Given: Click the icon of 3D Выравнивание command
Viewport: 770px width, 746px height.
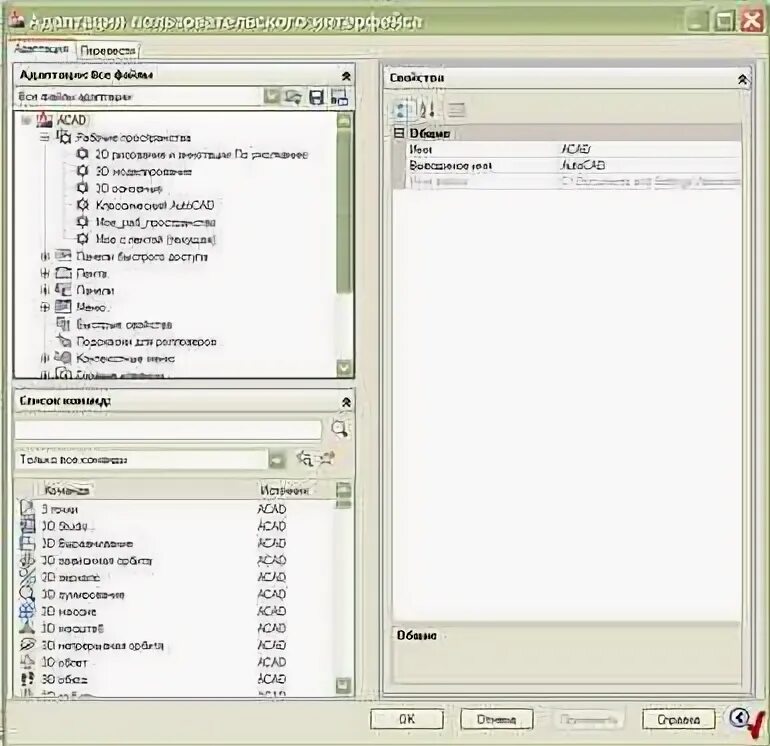Looking at the screenshot, I should pos(27,543).
